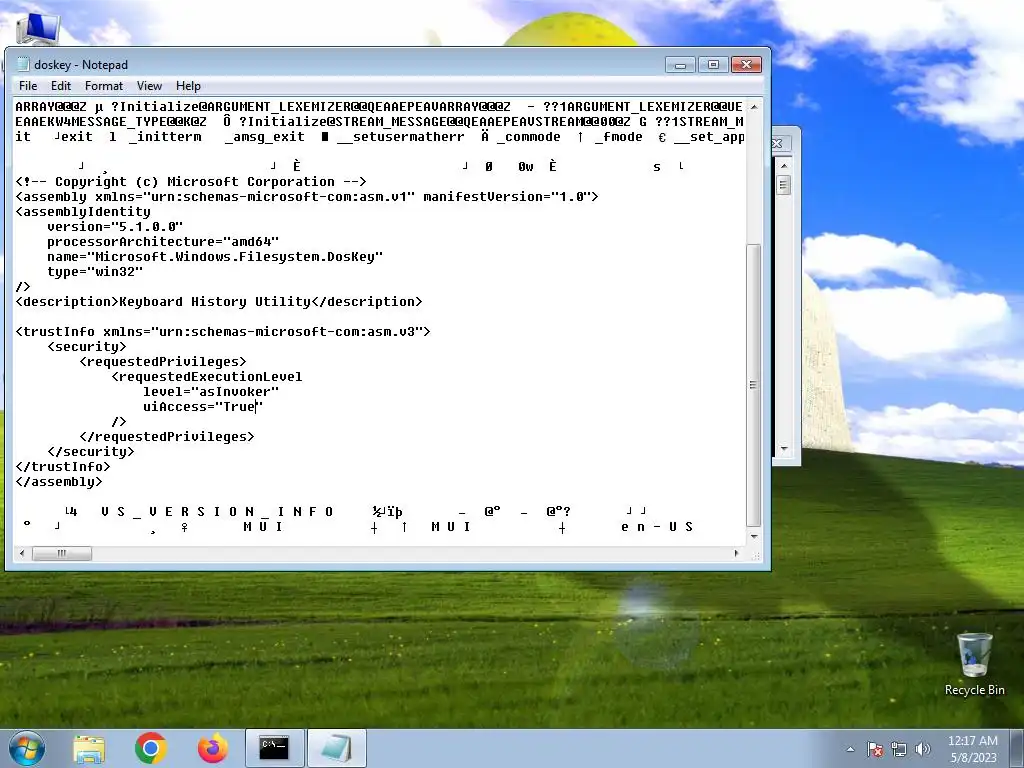Open the File menu in Notepad
Viewport: 1024px width, 768px height.
pyautogui.click(x=28, y=86)
